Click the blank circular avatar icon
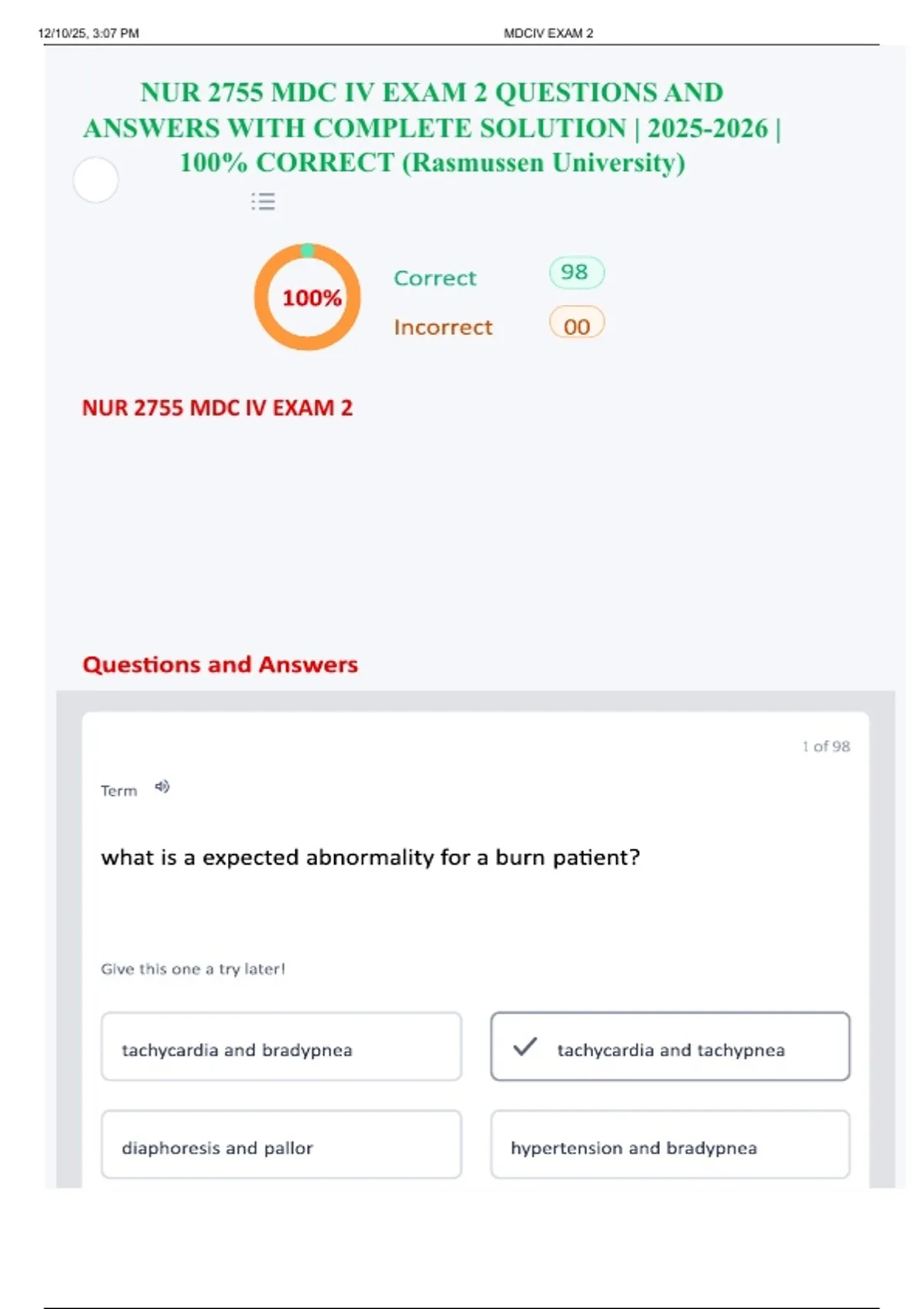Viewport: 924px width, 1309px height. (95, 180)
